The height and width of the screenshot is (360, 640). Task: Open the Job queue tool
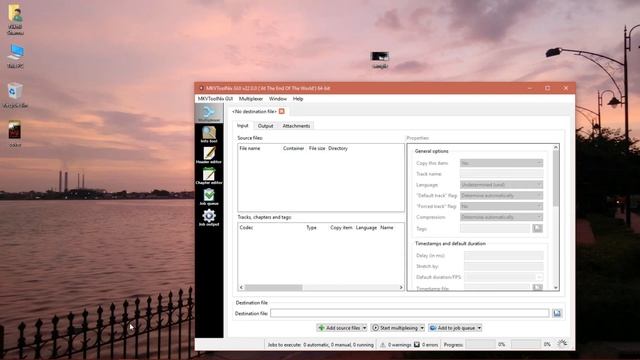(209, 196)
